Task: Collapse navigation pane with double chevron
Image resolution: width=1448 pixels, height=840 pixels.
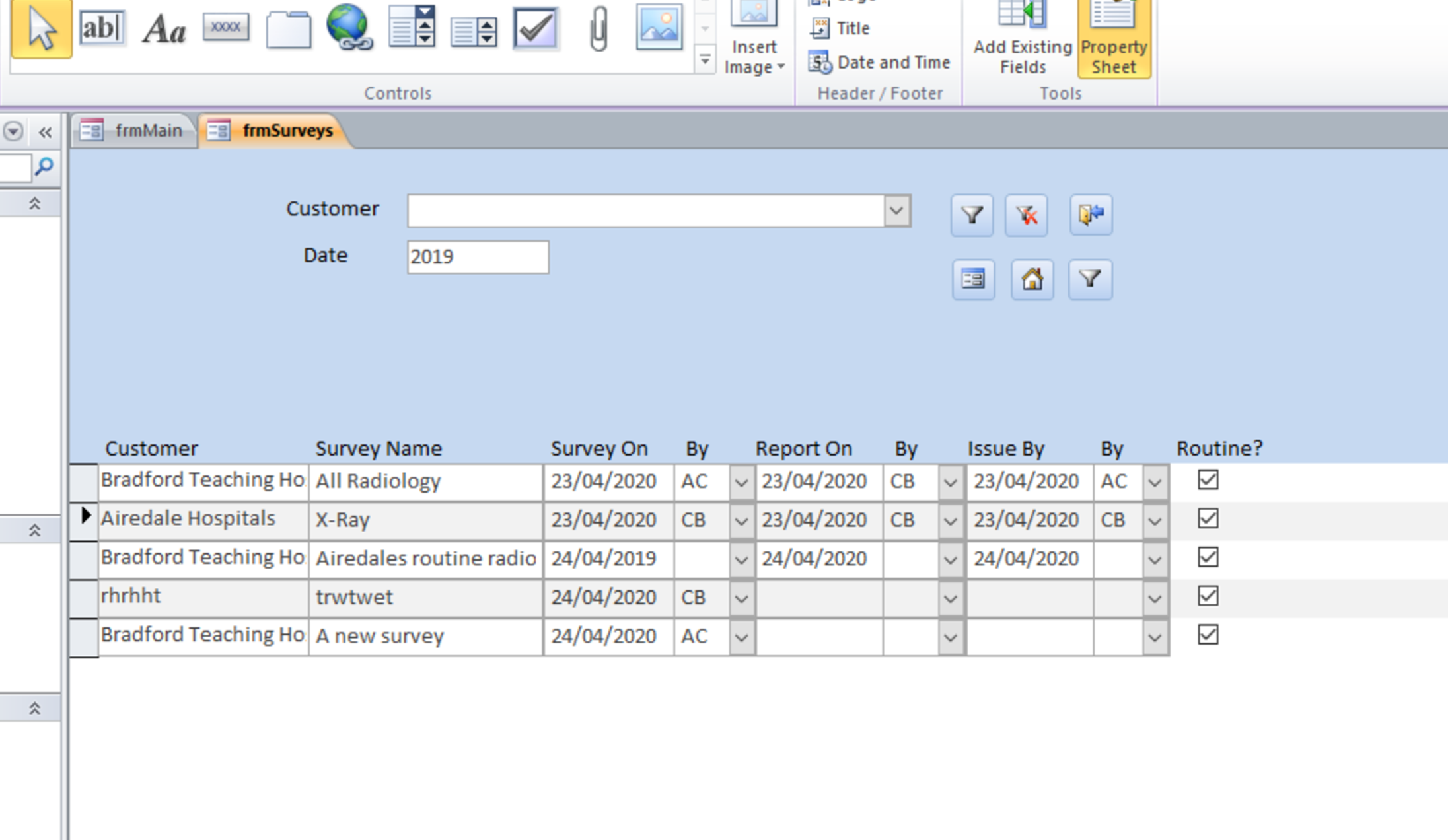Action: point(45,132)
